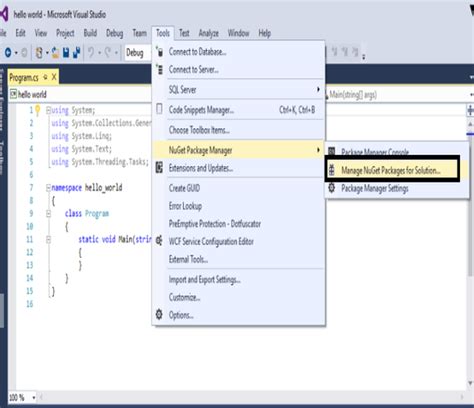474x408 pixels.
Task: Select Error Lookup menu item
Action: (x=238, y=206)
